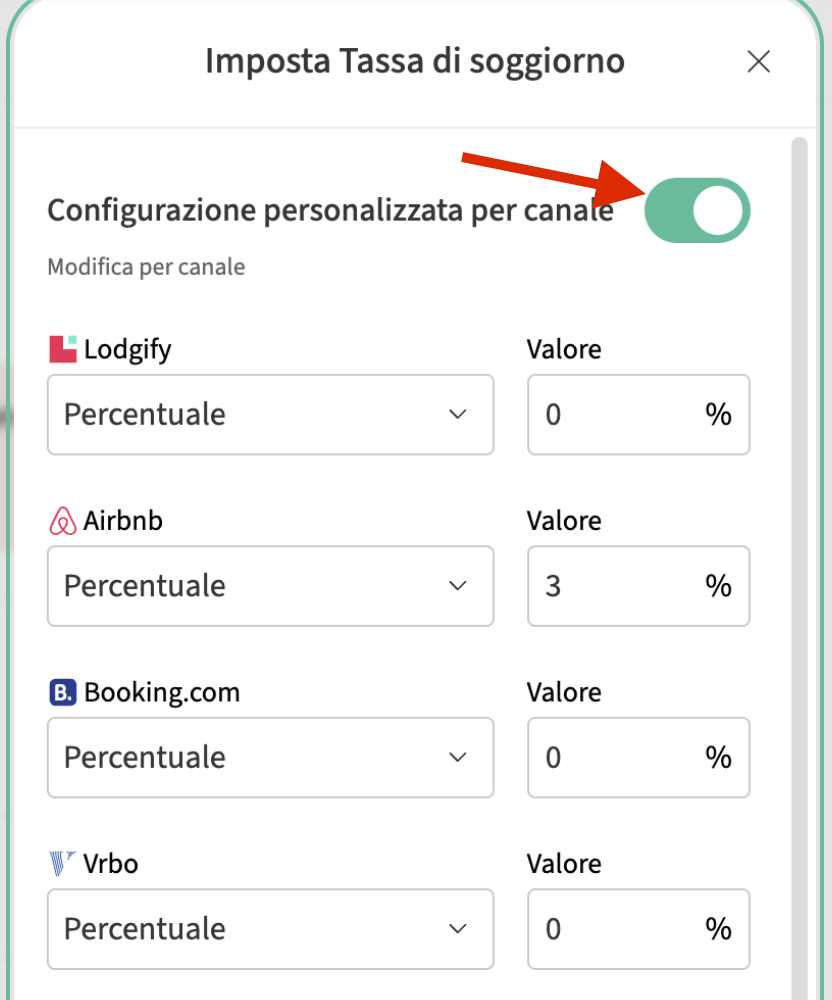This screenshot has width=832, height=1000.
Task: Expand the Vrbo Percentuale dropdown
Action: [270, 929]
